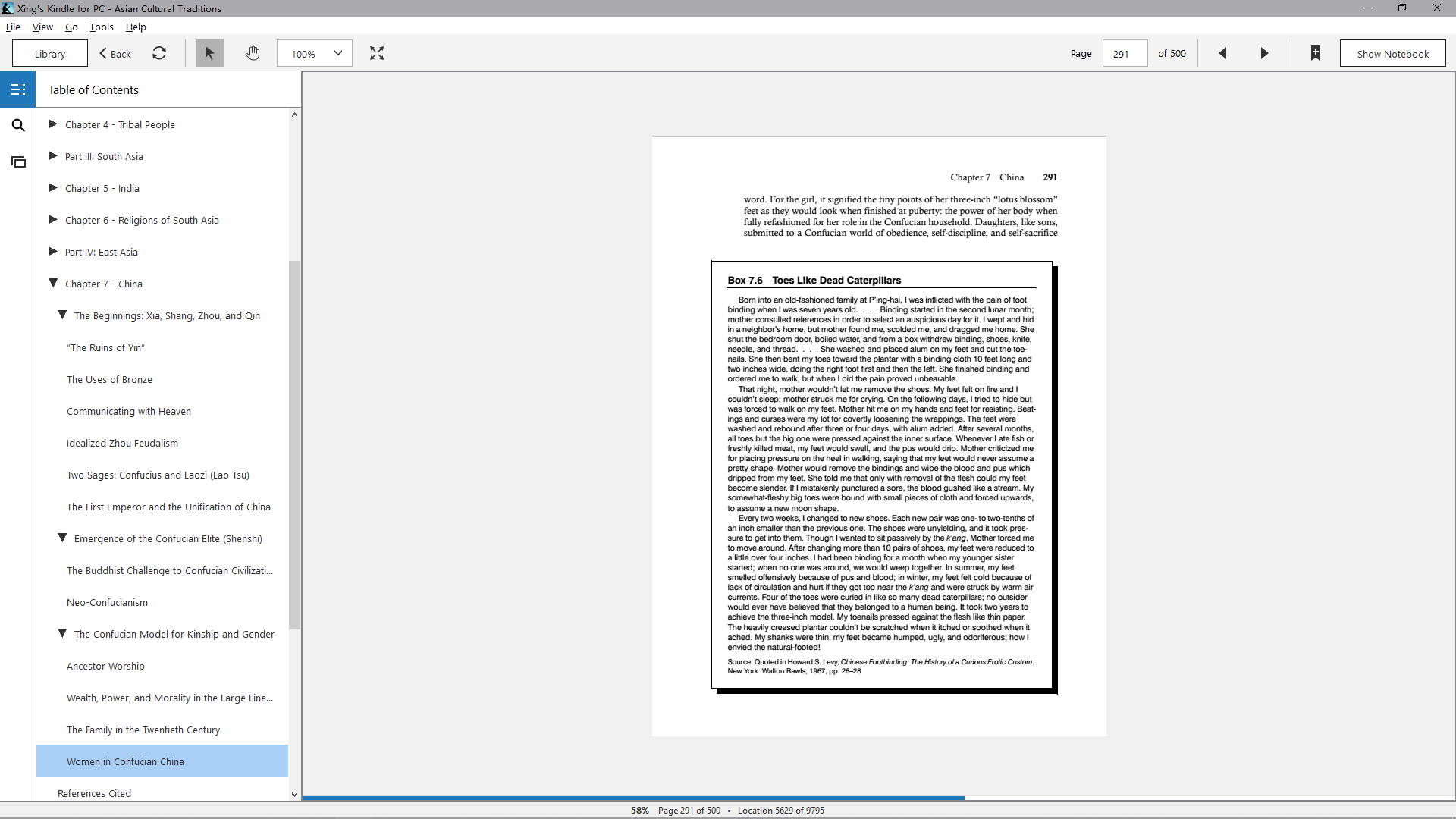Select the hand pan tool
The width and height of the screenshot is (1456, 819).
click(x=253, y=53)
